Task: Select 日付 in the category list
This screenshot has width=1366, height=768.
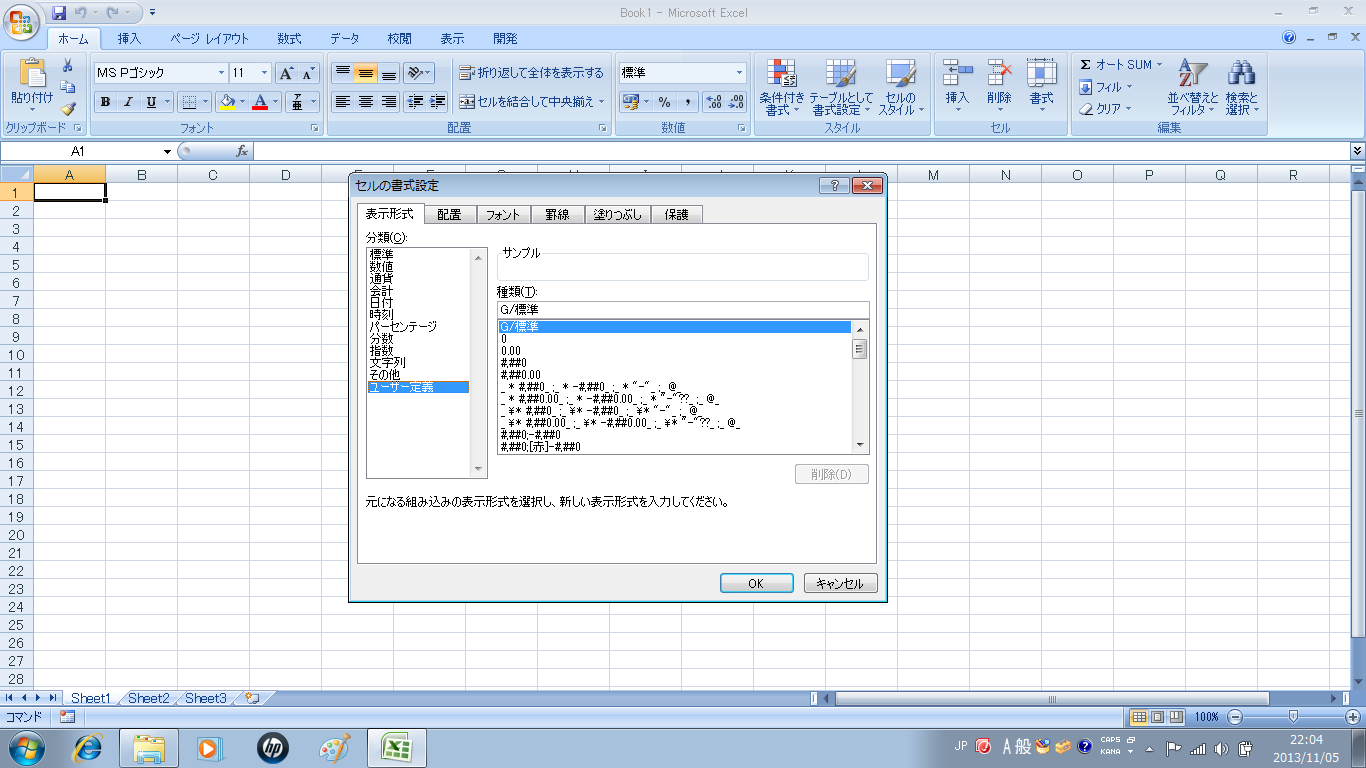Action: tap(381, 303)
